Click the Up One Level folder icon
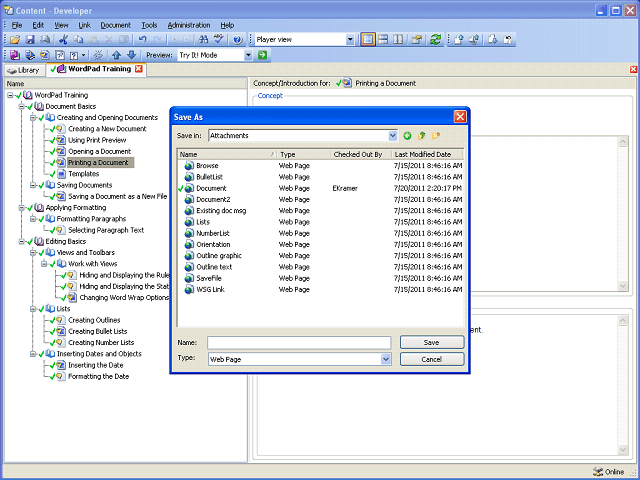 (x=422, y=136)
